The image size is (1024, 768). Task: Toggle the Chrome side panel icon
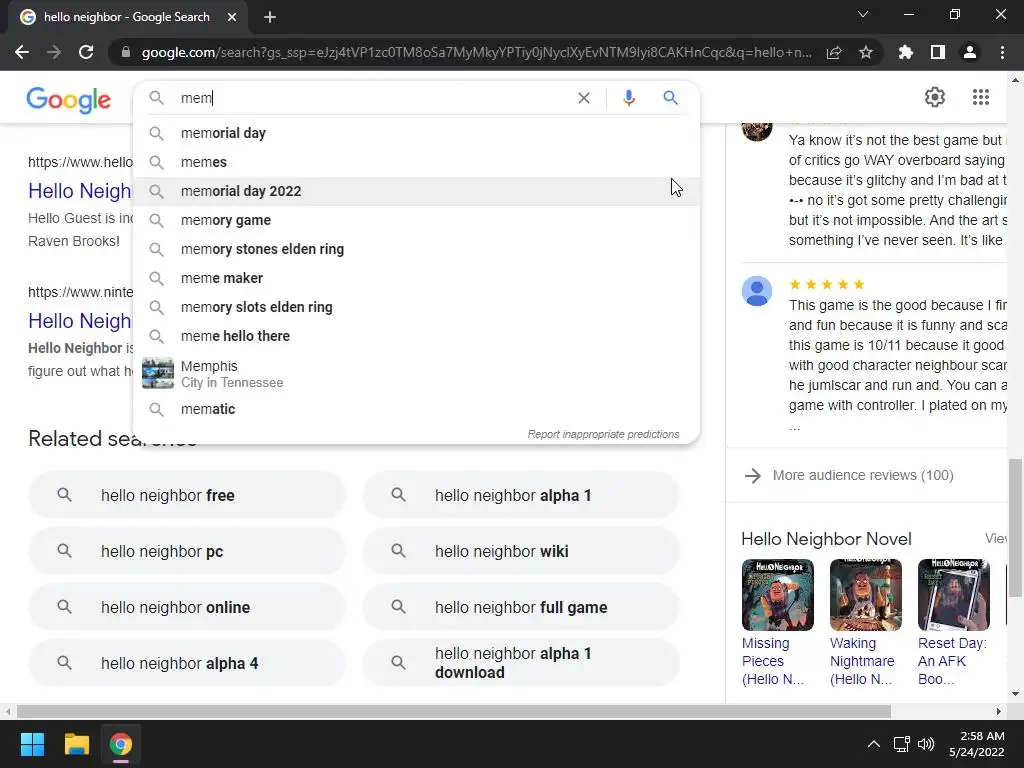pos(938,52)
